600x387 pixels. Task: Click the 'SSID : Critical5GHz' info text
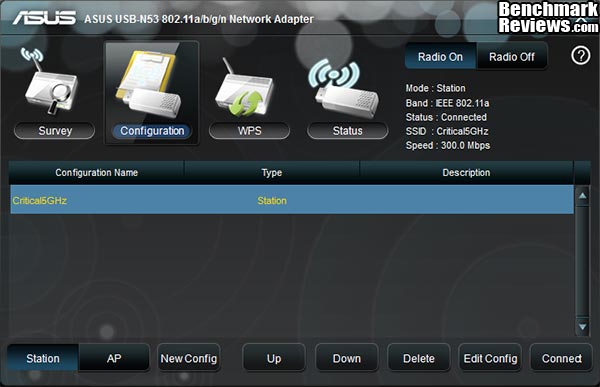[x=447, y=131]
